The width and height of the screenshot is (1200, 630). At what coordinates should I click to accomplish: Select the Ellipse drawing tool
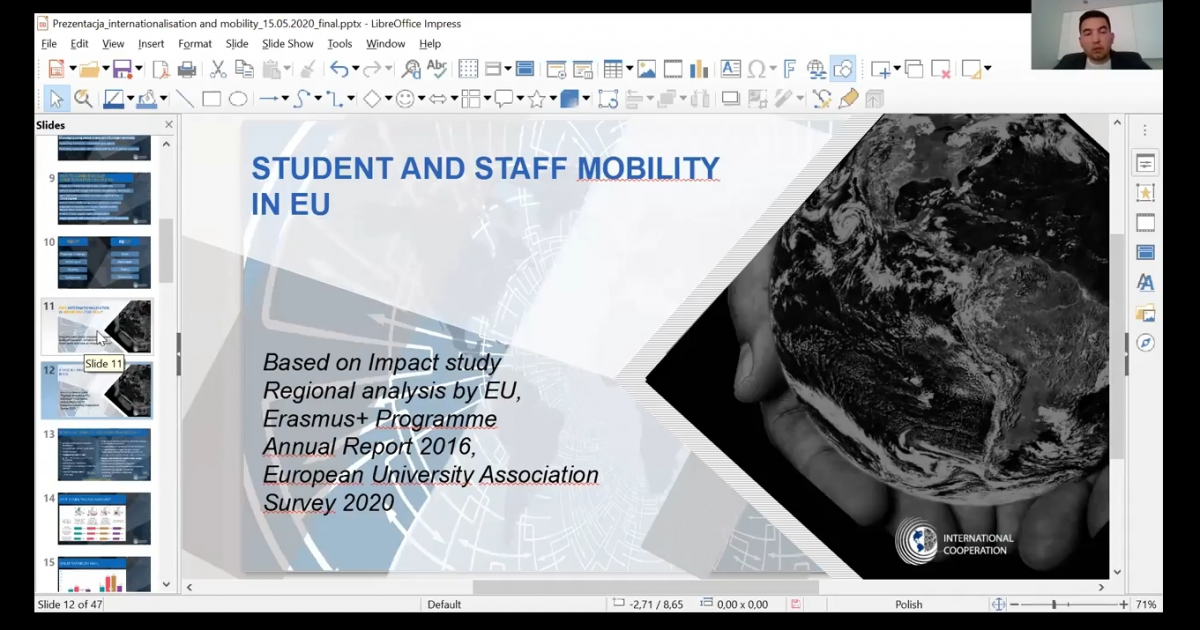[x=238, y=99]
